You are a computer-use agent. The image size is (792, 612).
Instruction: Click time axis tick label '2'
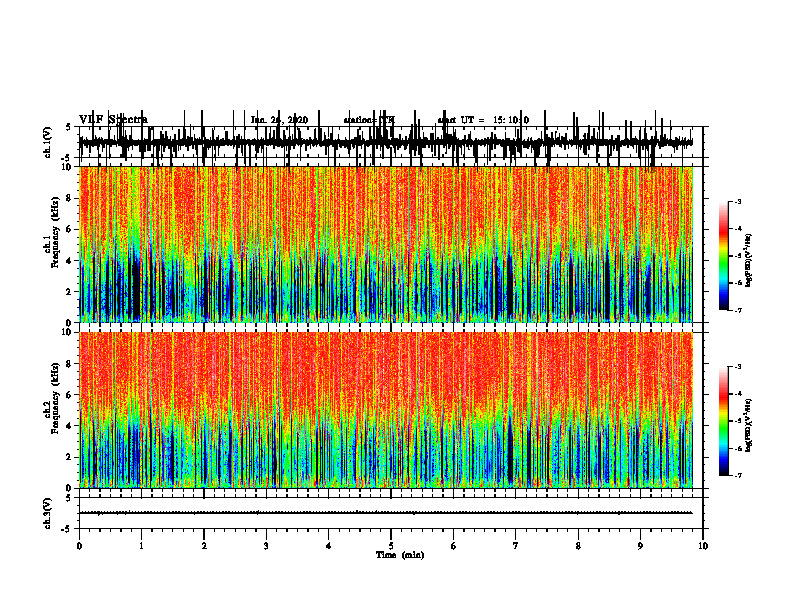[204, 546]
